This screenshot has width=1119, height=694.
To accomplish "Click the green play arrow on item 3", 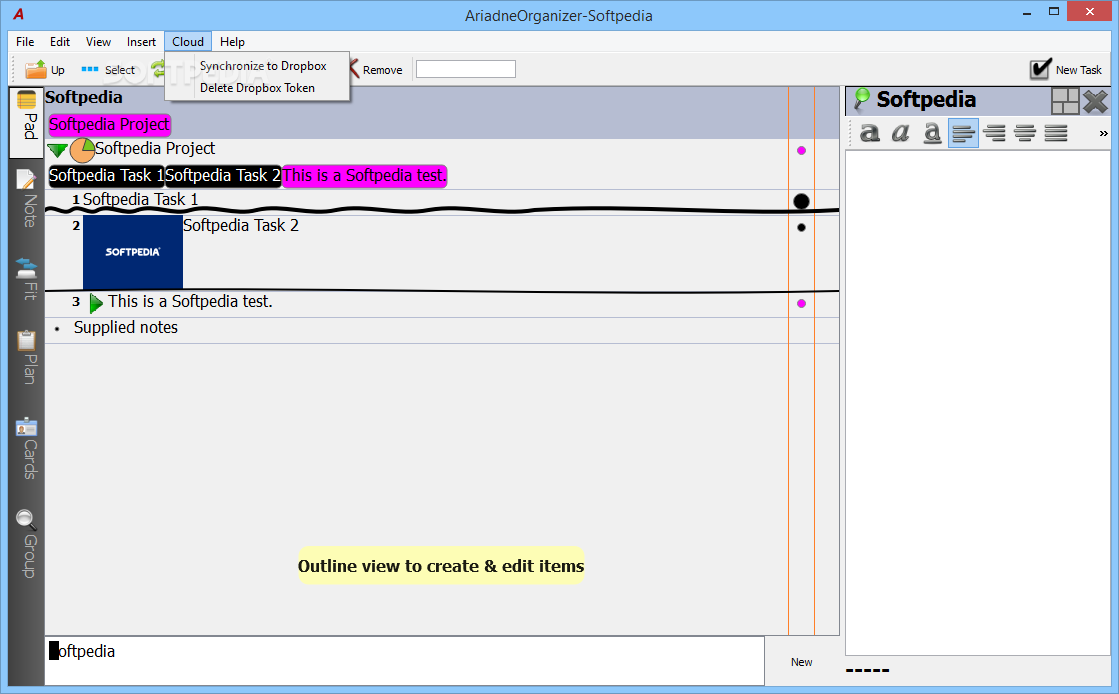I will (96, 303).
